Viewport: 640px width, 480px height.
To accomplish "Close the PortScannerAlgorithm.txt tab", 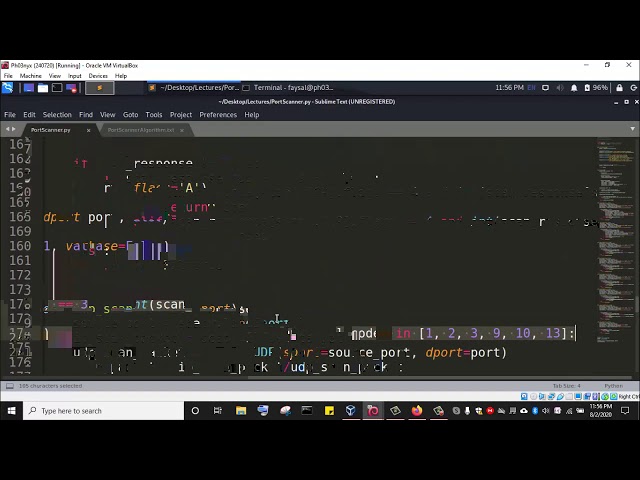I will [182, 131].
